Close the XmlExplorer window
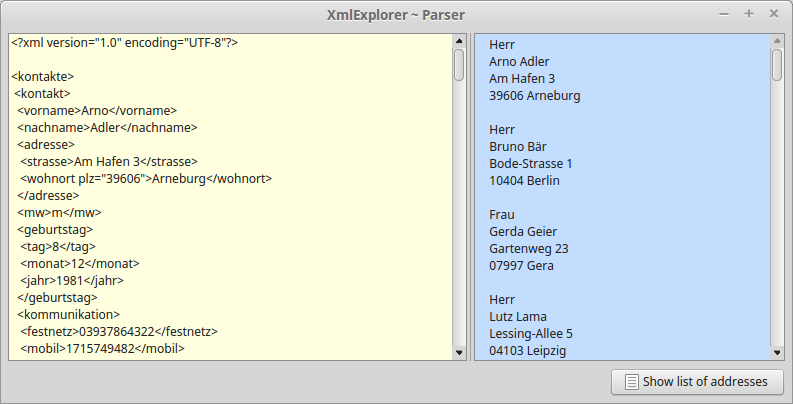This screenshot has height=404, width=793. pyautogui.click(x=773, y=14)
